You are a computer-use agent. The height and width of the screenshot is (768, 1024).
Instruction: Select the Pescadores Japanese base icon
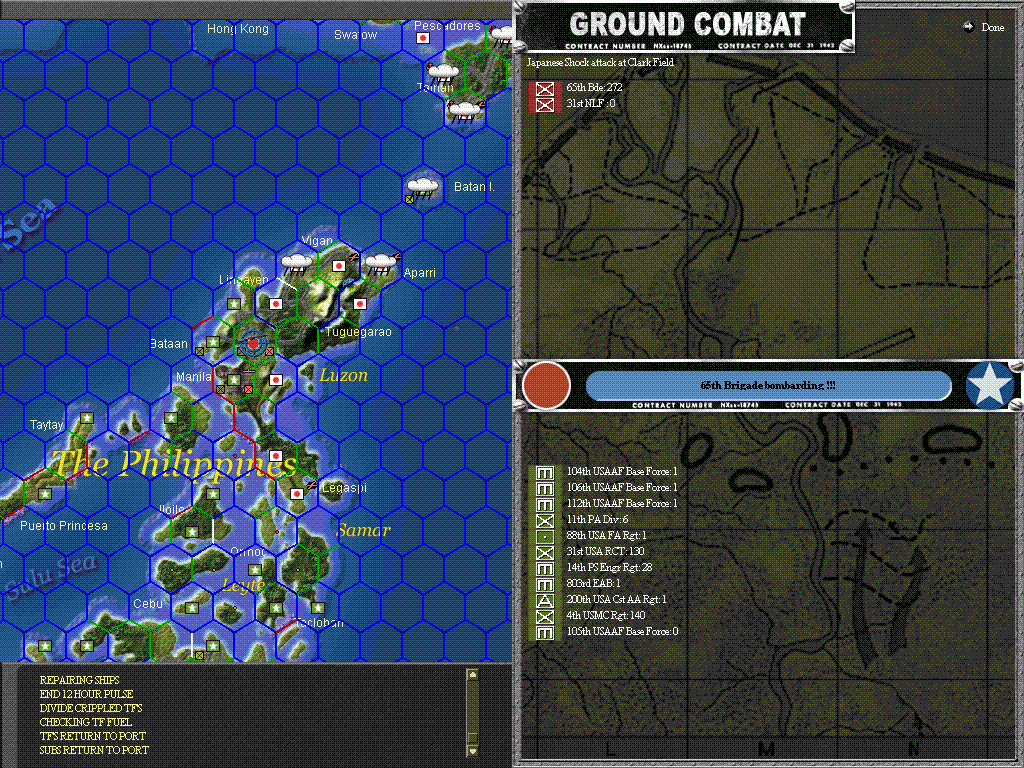click(423, 38)
